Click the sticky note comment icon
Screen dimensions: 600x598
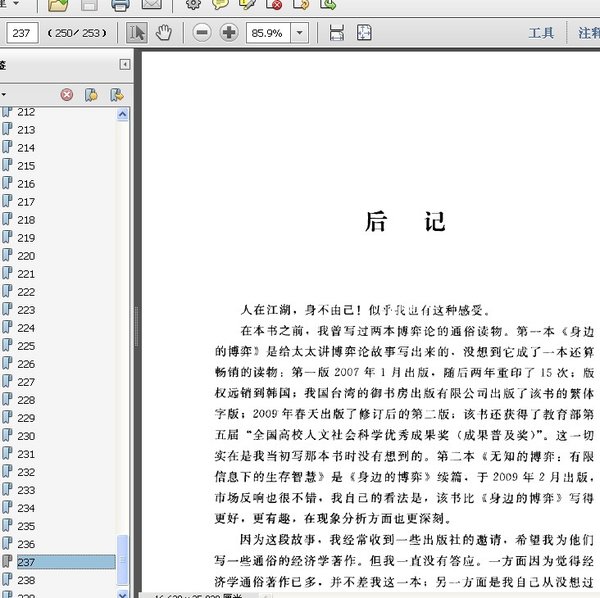[x=219, y=5]
